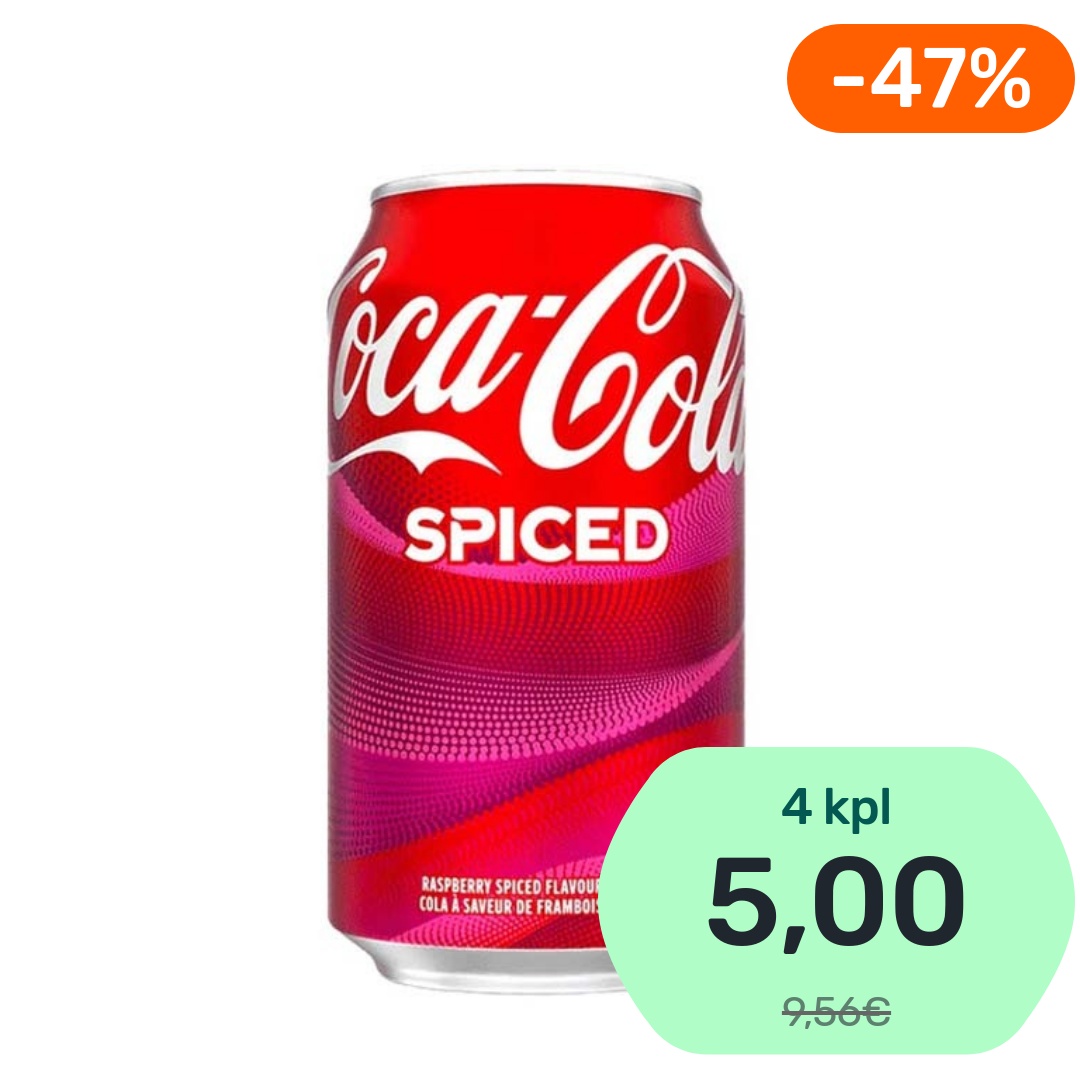1080x1080 pixels.
Task: Click the 4 kpl quantity label
Action: pyautogui.click(x=836, y=807)
